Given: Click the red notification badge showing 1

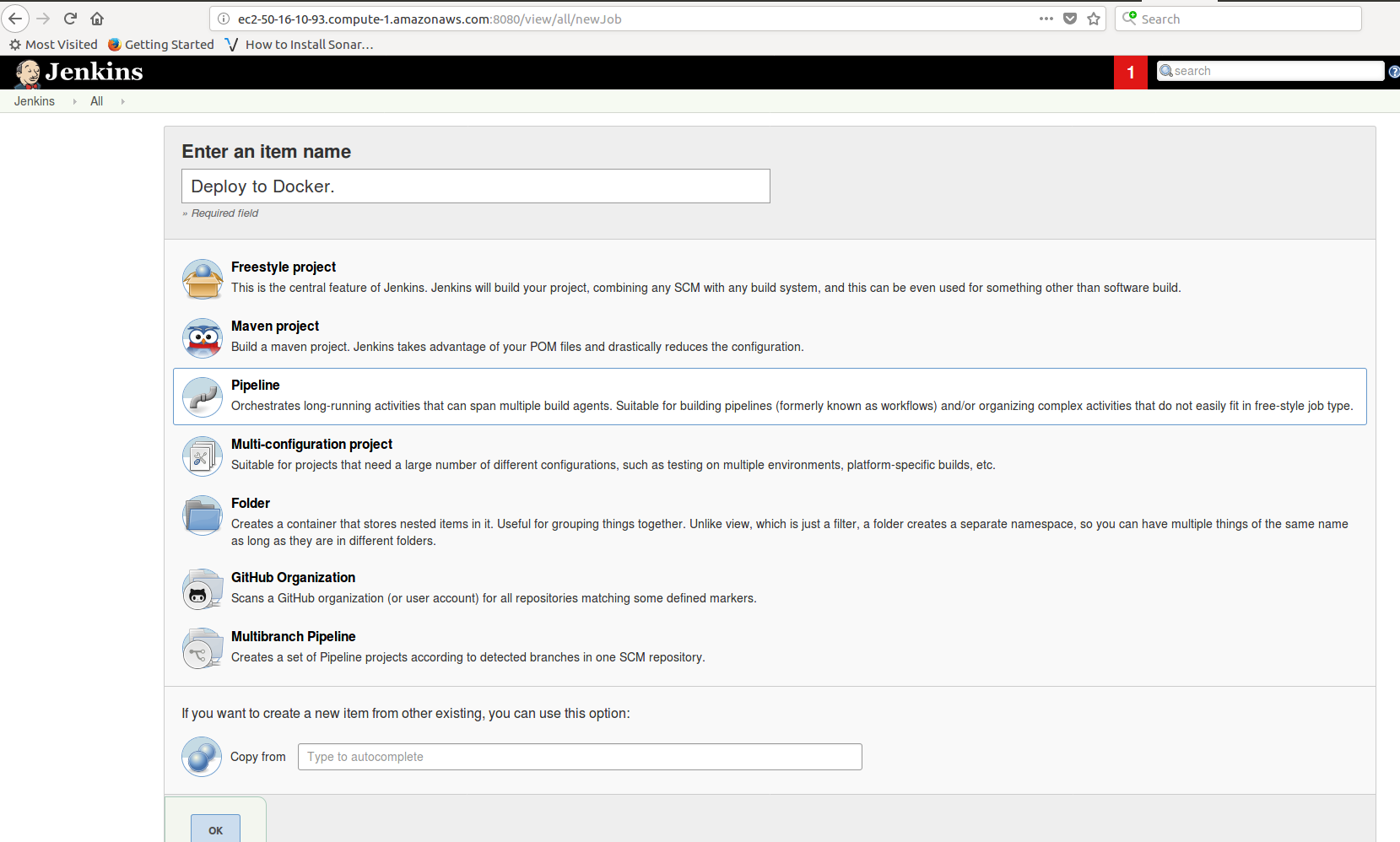Looking at the screenshot, I should click(1131, 73).
